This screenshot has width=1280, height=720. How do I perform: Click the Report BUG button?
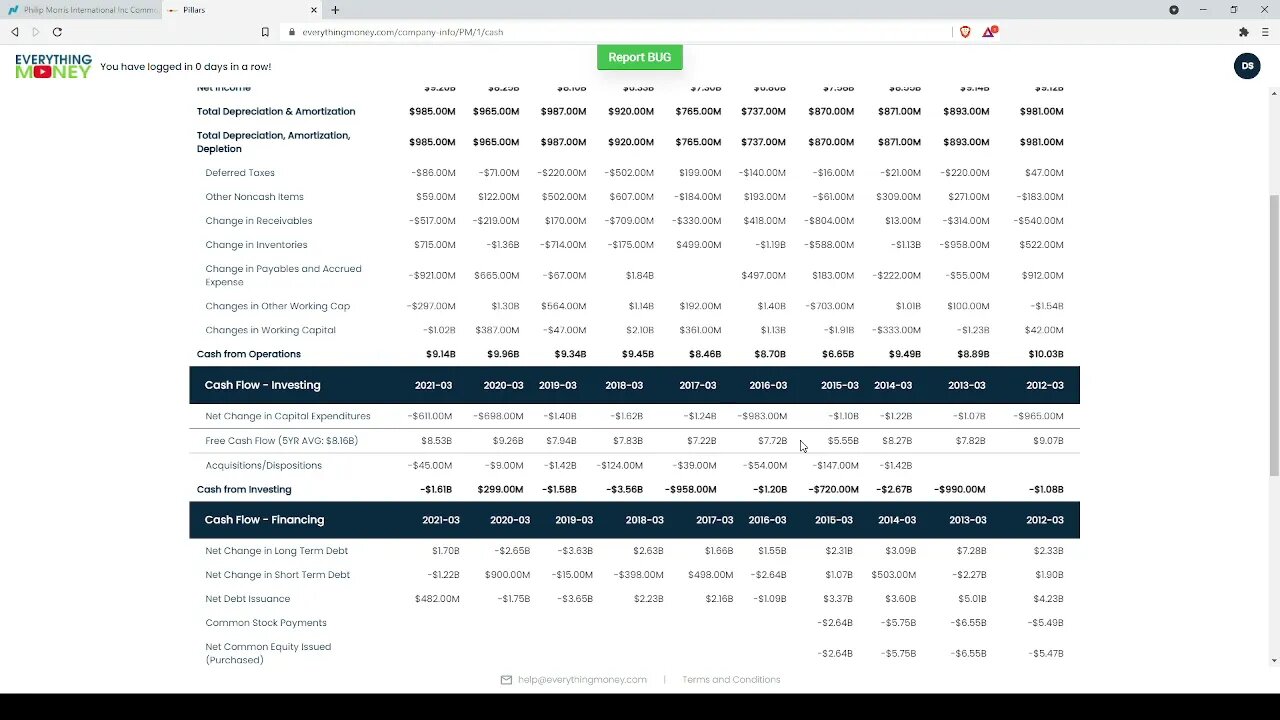point(640,57)
